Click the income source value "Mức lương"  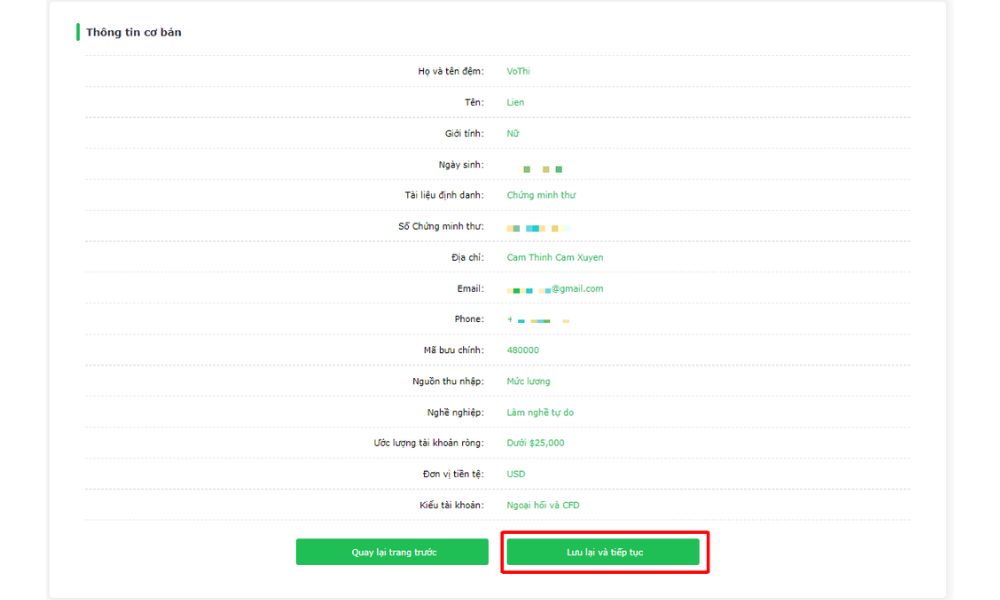pos(528,381)
